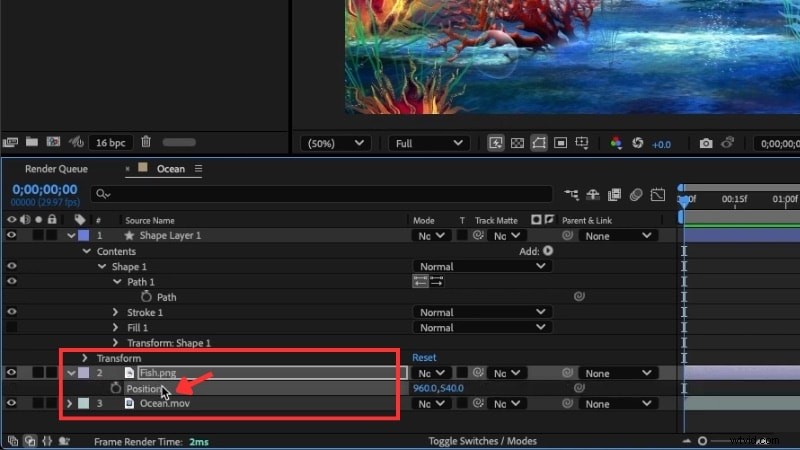The width and height of the screenshot is (800, 450).
Task: Enable the Position stopwatch for Fish.png
Action: point(116,388)
